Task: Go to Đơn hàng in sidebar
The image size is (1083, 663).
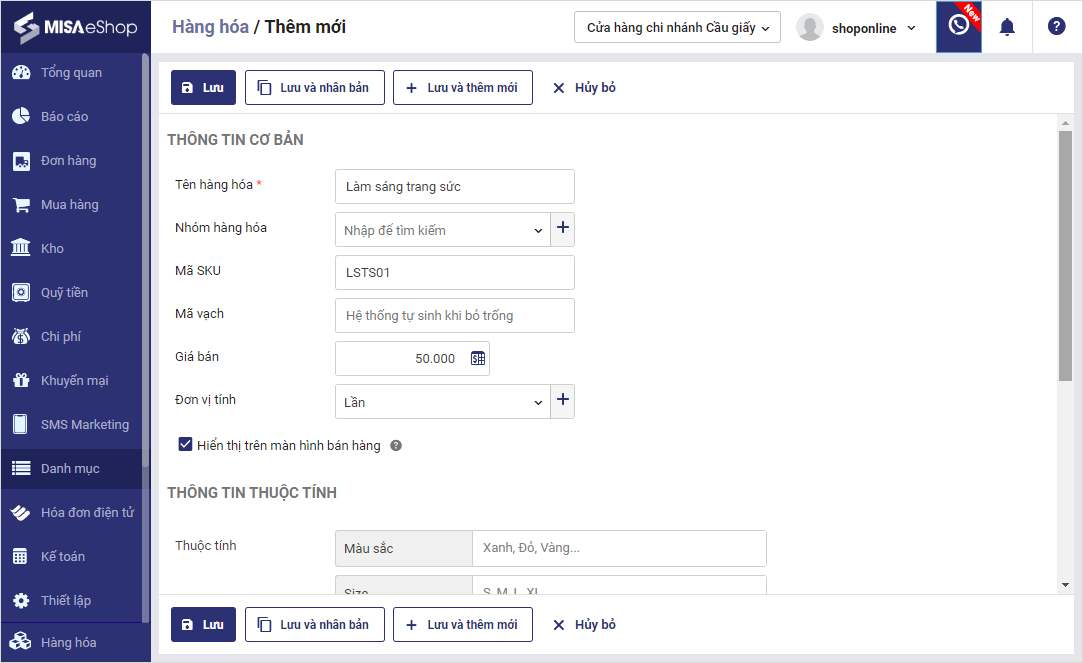Action: click(68, 161)
